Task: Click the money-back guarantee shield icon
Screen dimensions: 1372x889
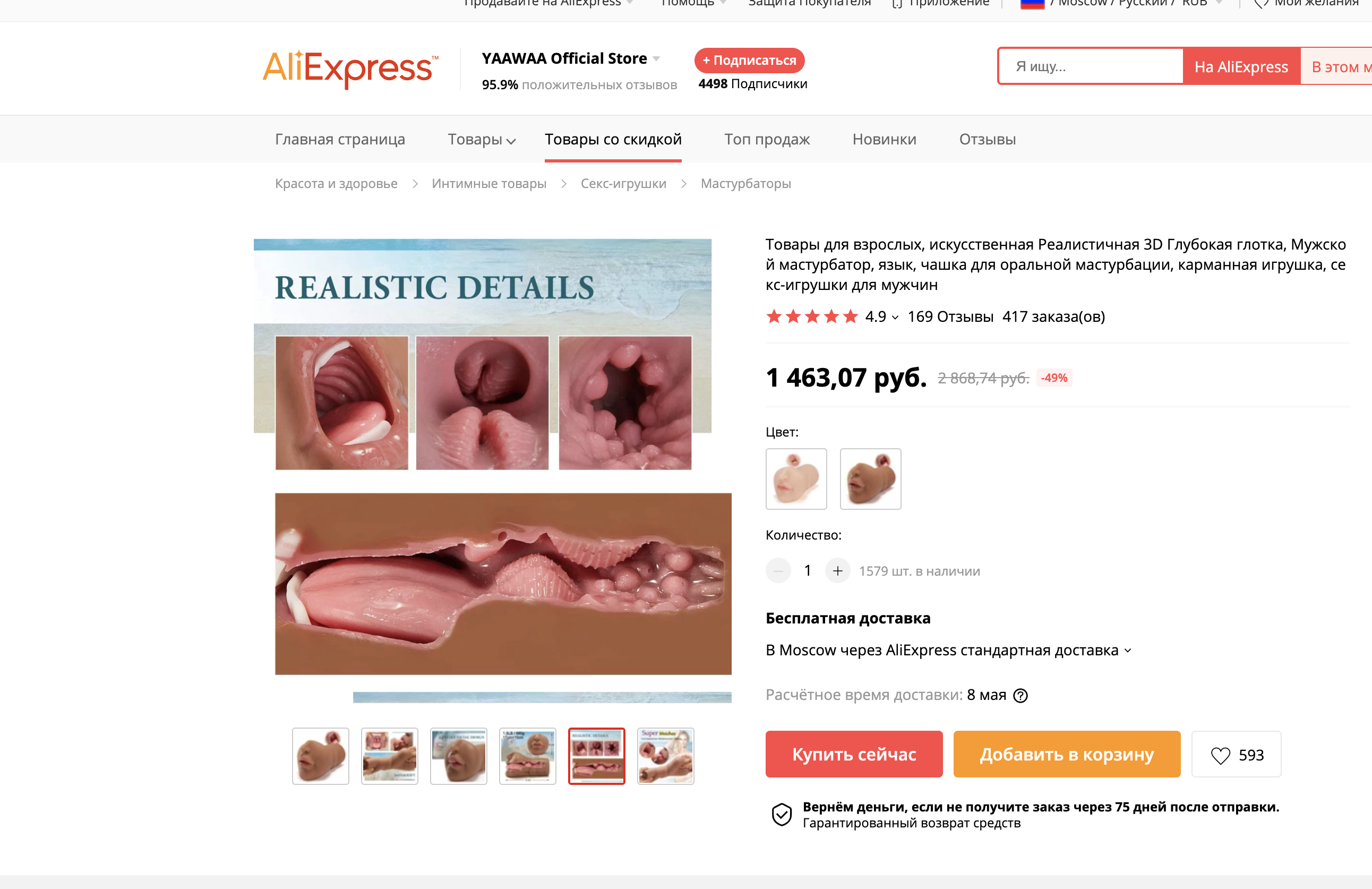Action: [x=781, y=814]
